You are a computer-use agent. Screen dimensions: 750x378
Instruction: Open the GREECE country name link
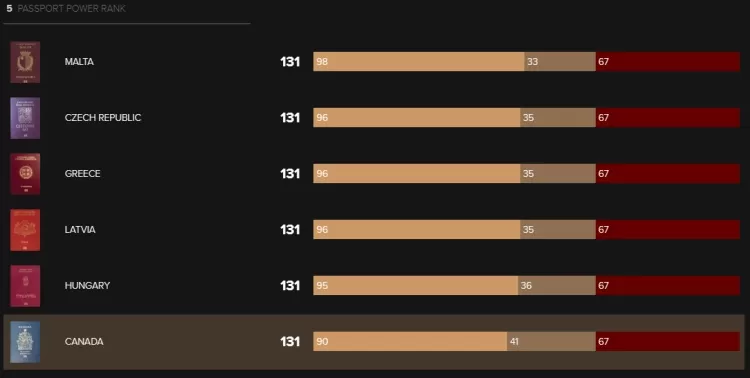click(x=83, y=174)
